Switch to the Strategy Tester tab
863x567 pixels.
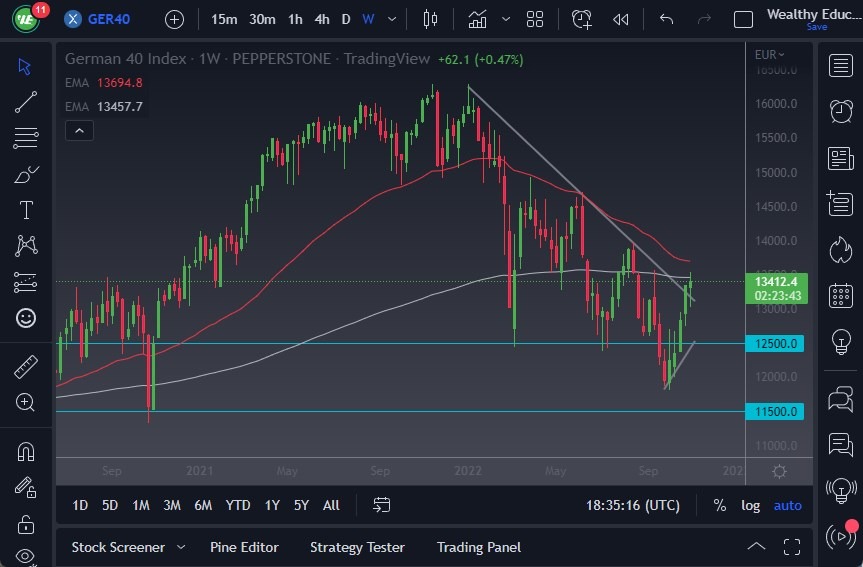(357, 547)
